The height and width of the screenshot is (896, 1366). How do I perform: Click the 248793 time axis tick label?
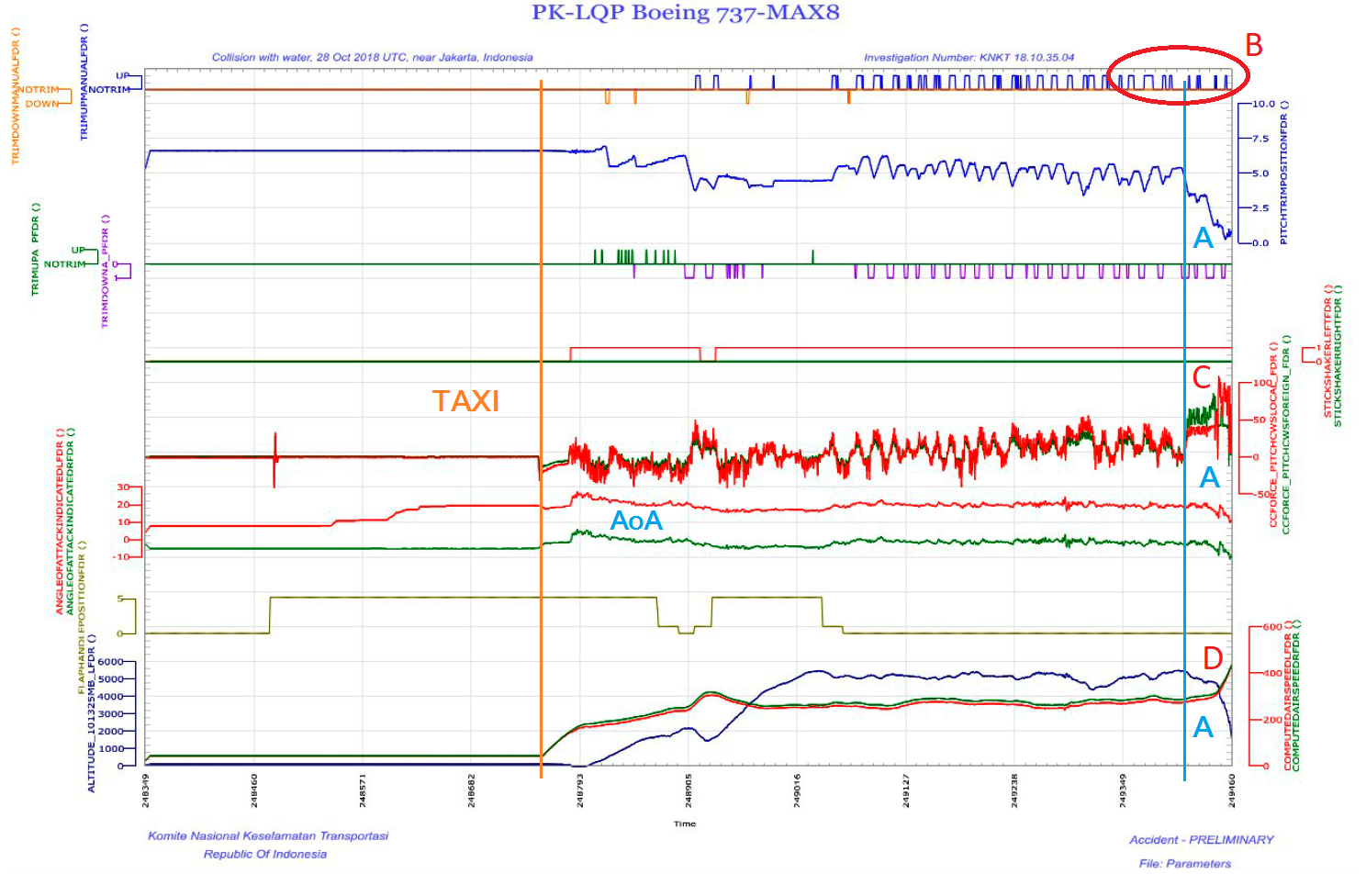580,790
